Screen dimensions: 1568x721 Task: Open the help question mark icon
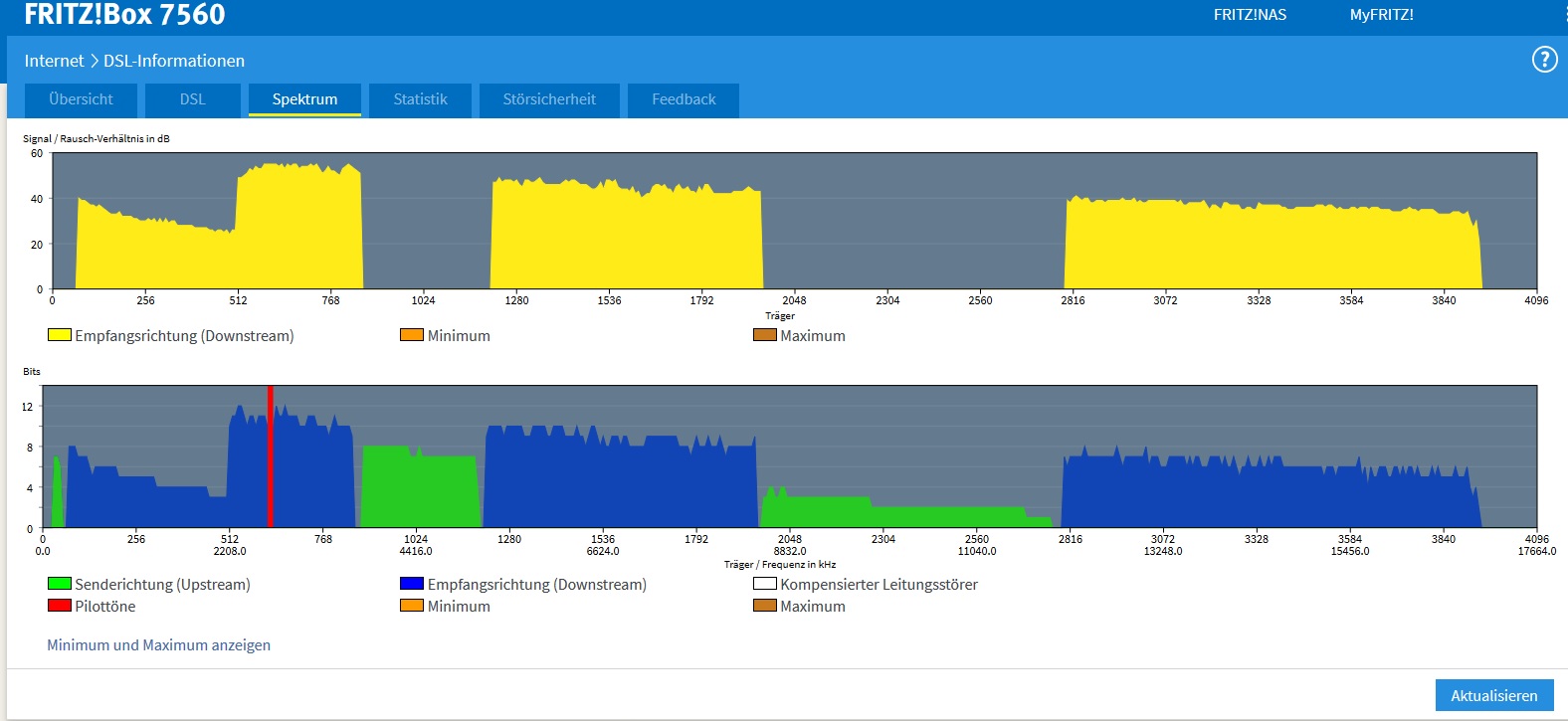(x=1544, y=60)
